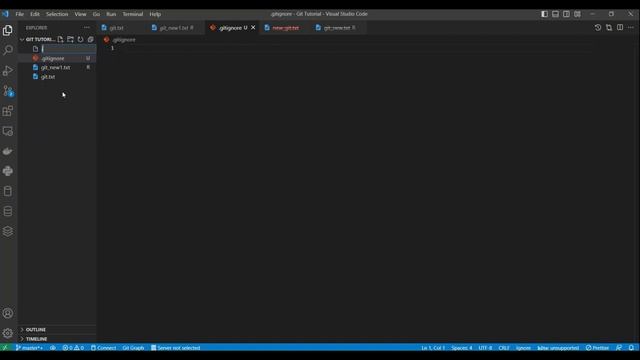This screenshot has width=640, height=360.
Task: Select git_new1.txt in Explorer tree
Action: 57,67
